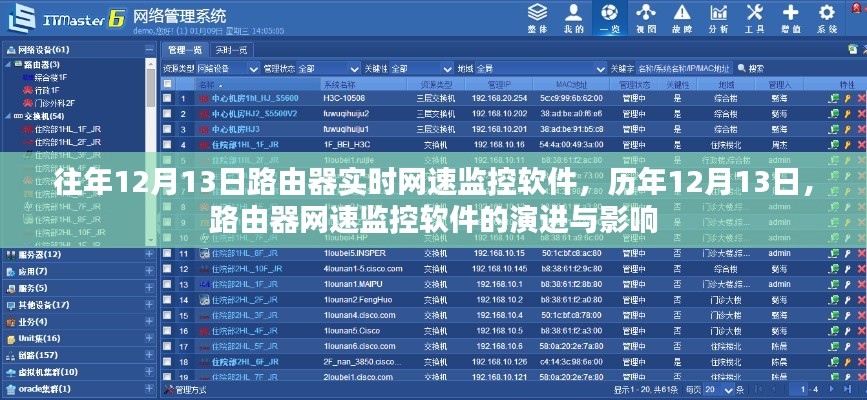Open device link 中心机房1HL_HJ__S5600
Image resolution: width=867 pixels, height=400 pixels.
pyautogui.click(x=253, y=100)
